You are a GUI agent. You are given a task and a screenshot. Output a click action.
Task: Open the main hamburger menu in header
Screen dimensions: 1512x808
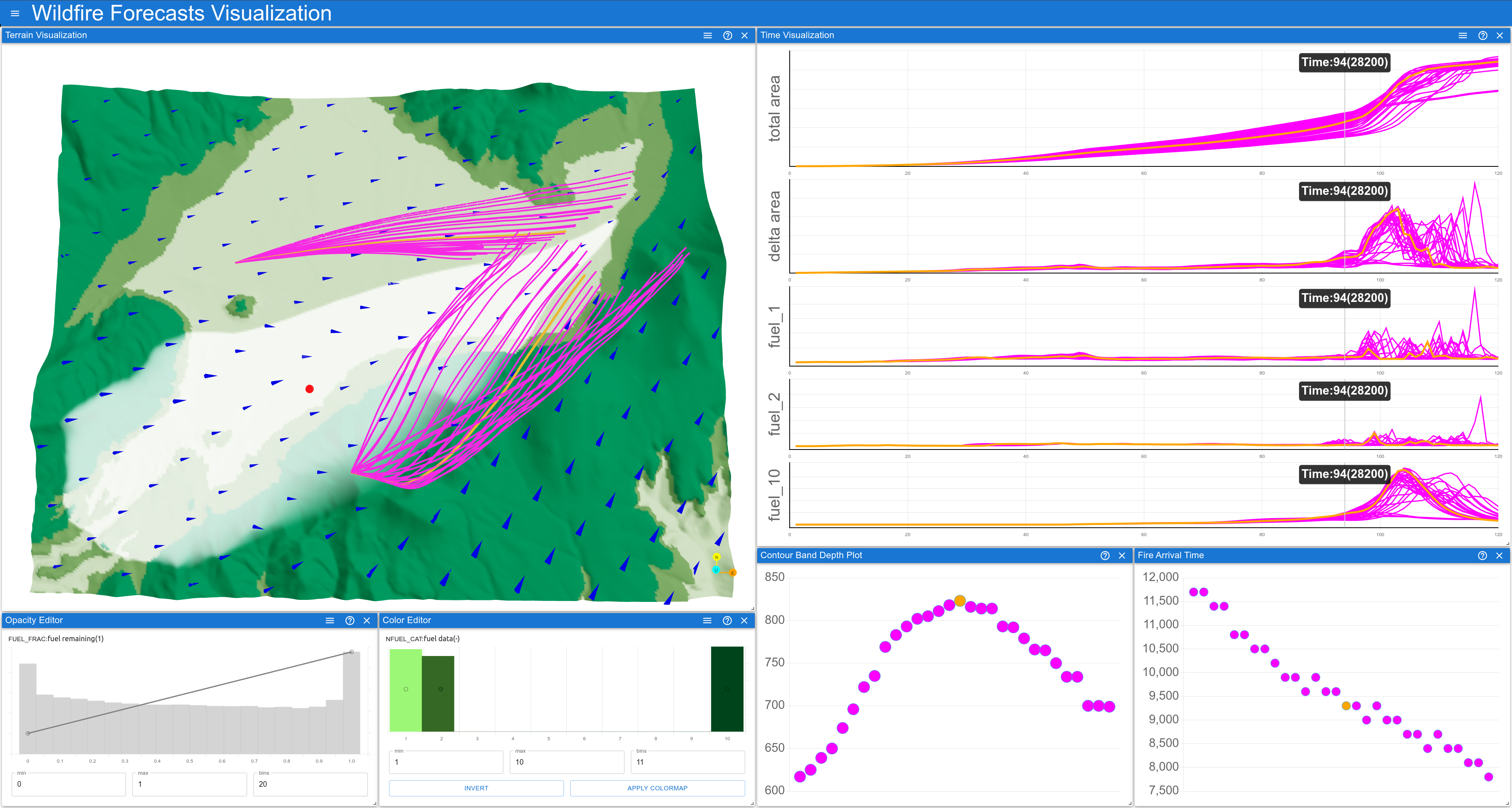(15, 14)
